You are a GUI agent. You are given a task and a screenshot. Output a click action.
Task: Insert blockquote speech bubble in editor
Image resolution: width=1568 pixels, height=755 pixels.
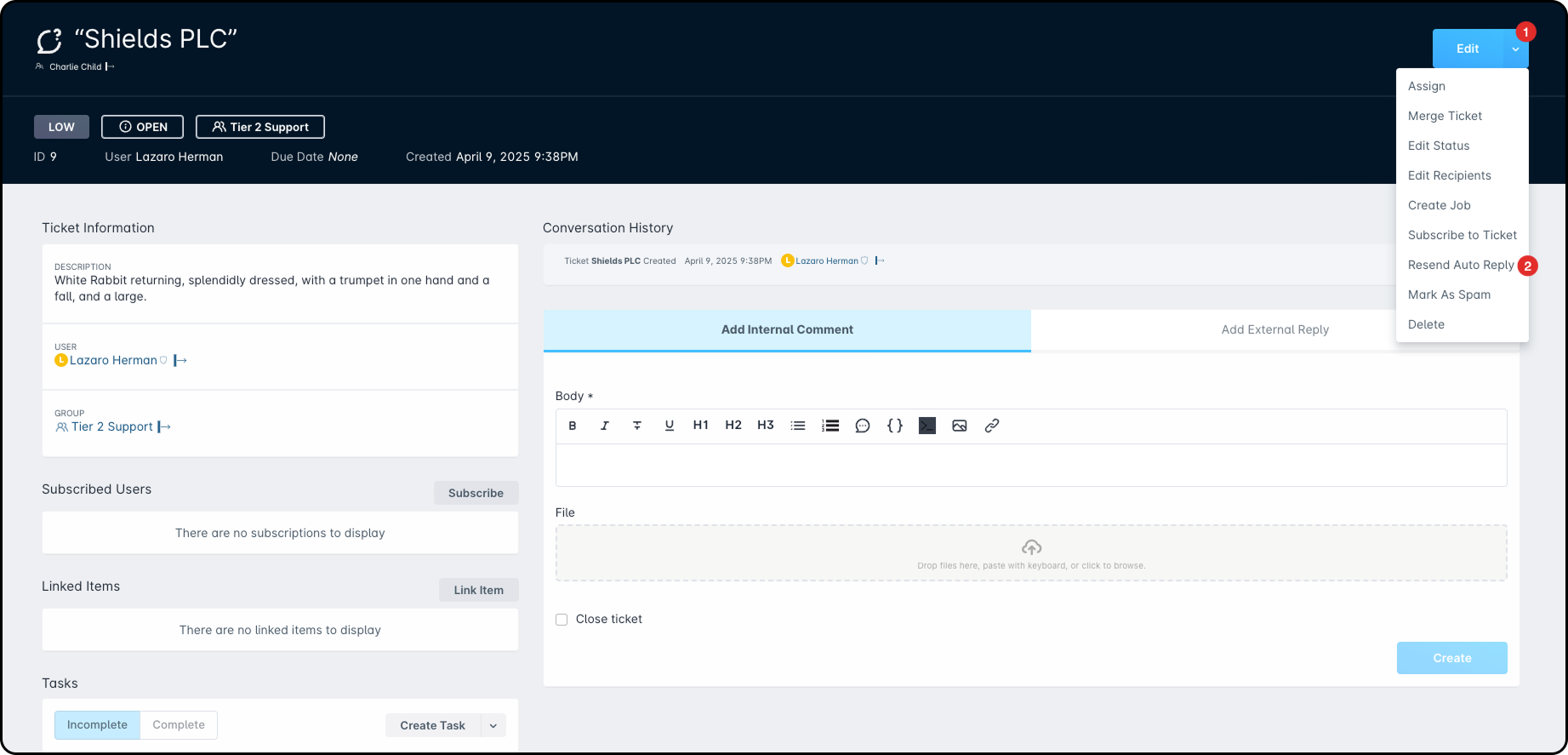point(863,426)
